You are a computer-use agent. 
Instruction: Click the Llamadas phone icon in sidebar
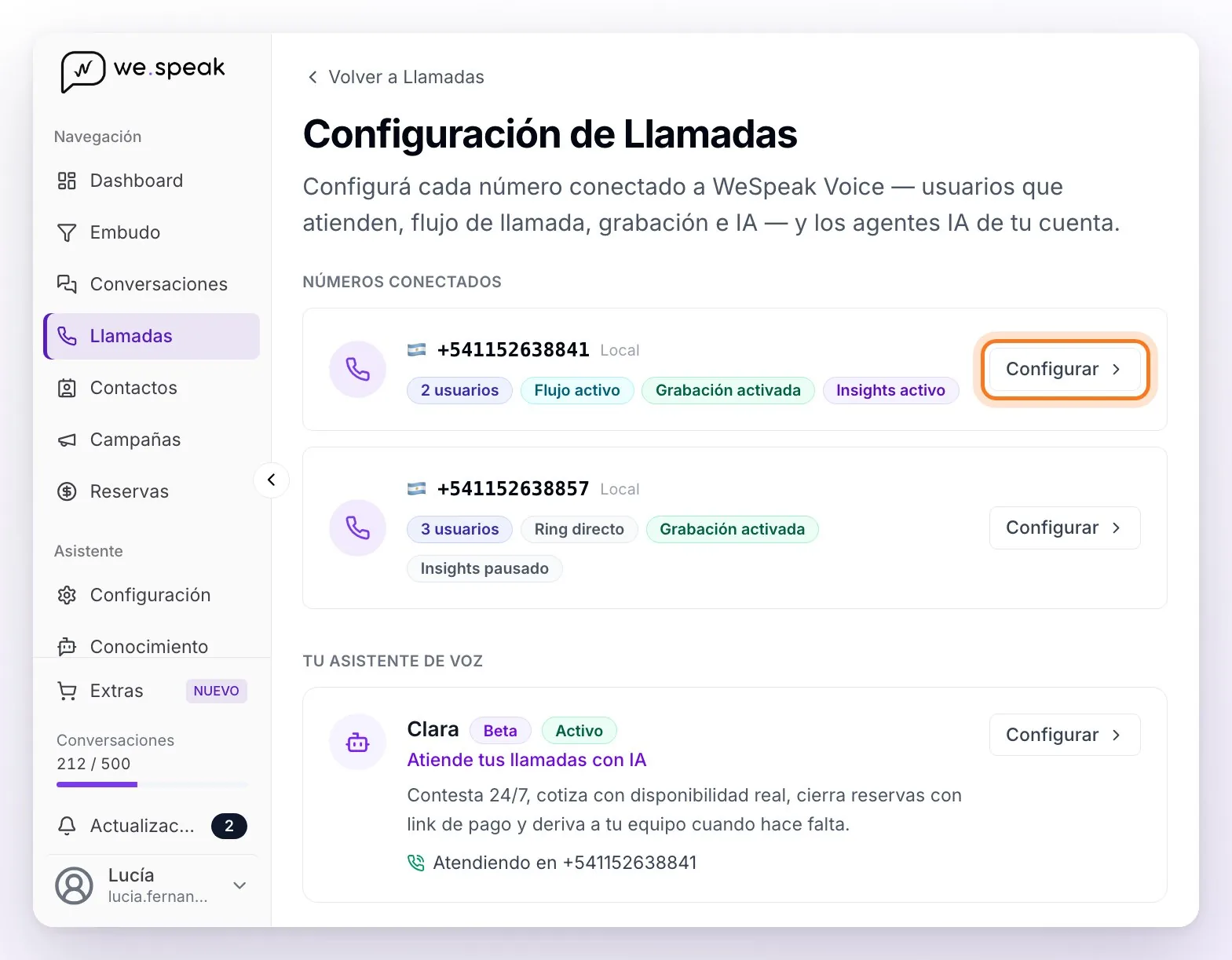pos(67,336)
